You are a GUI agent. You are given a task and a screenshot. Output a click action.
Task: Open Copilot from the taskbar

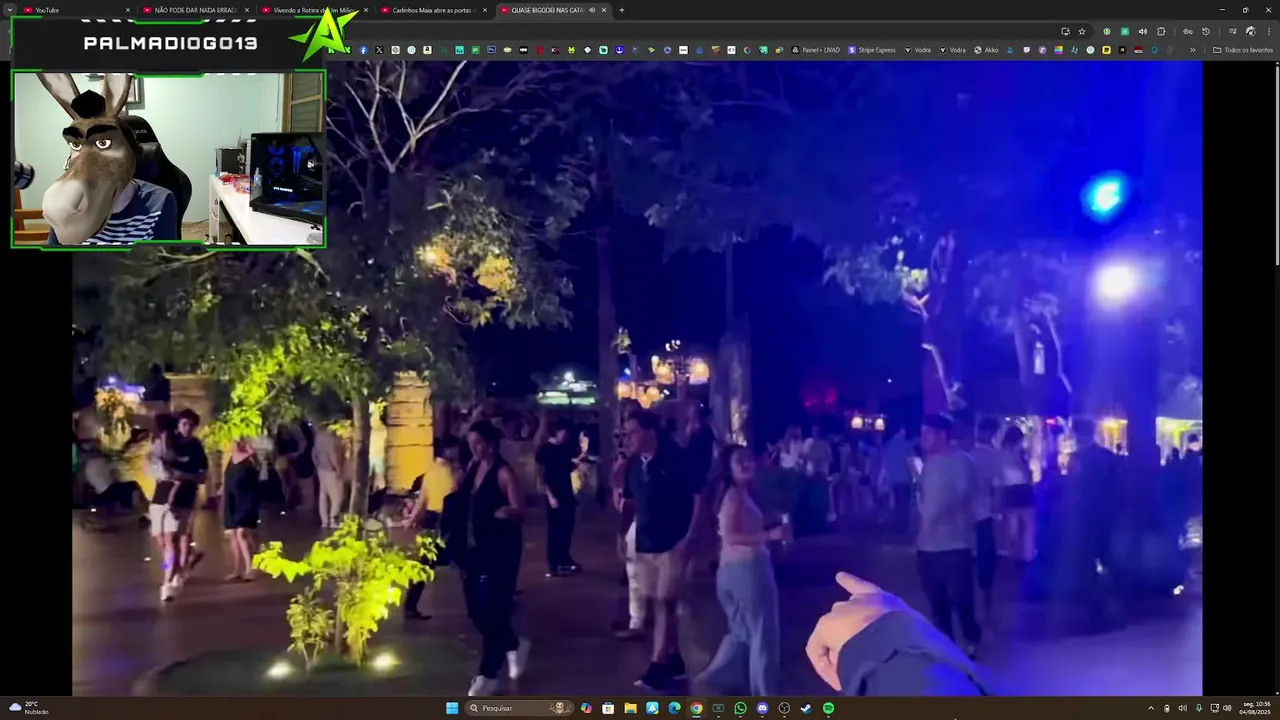(x=586, y=708)
